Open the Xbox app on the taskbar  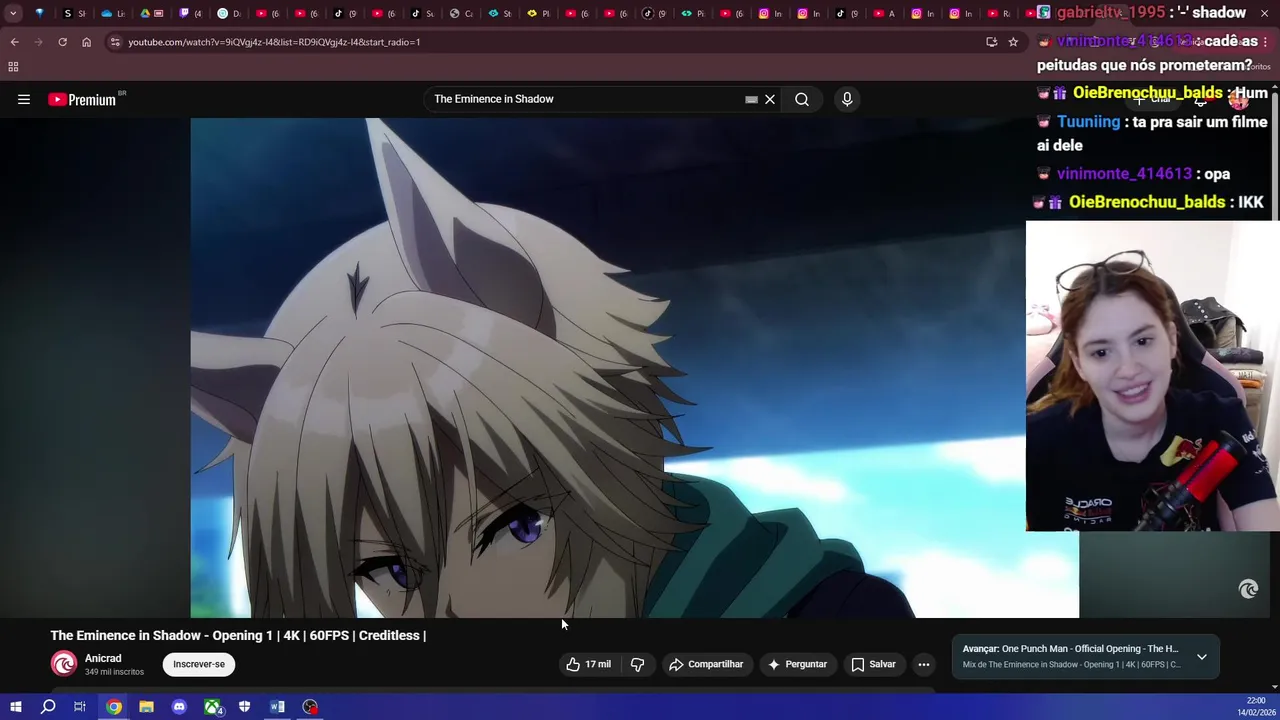click(212, 707)
